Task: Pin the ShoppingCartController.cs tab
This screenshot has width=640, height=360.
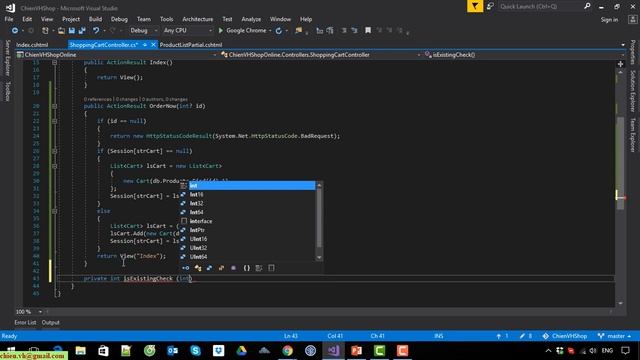Action: pyautogui.click(x=145, y=45)
